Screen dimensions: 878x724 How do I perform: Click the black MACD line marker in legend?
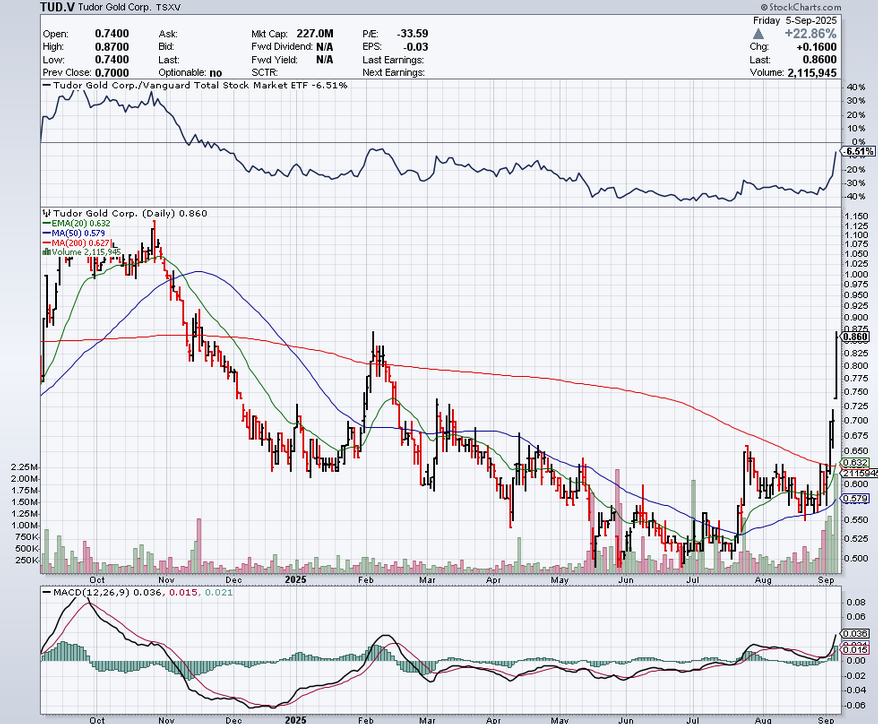coord(44,592)
